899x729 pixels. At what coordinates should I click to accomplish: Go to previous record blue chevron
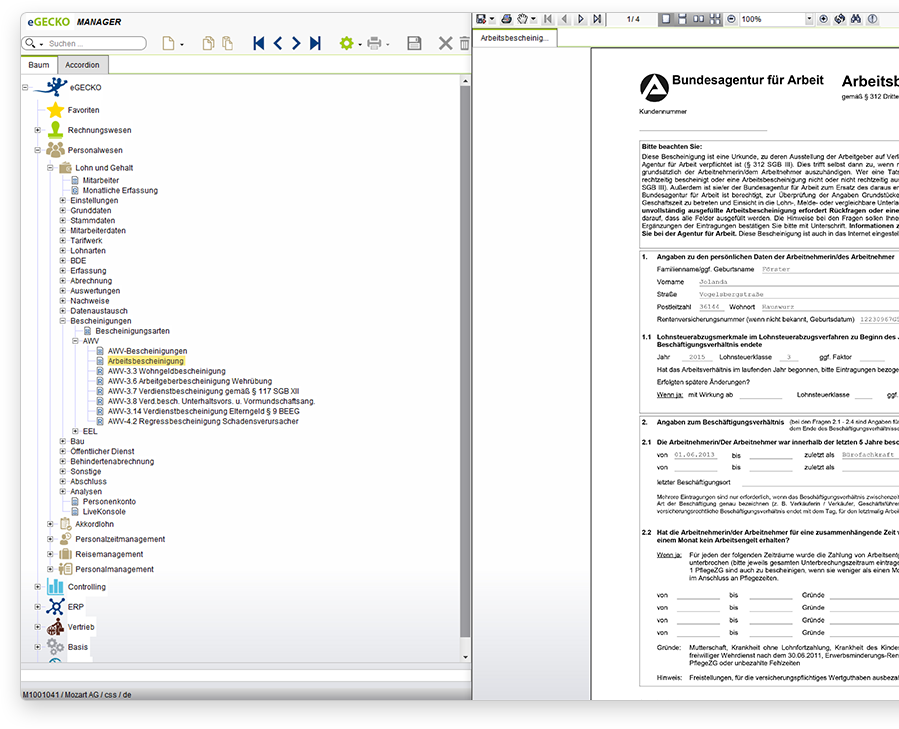tap(277, 43)
